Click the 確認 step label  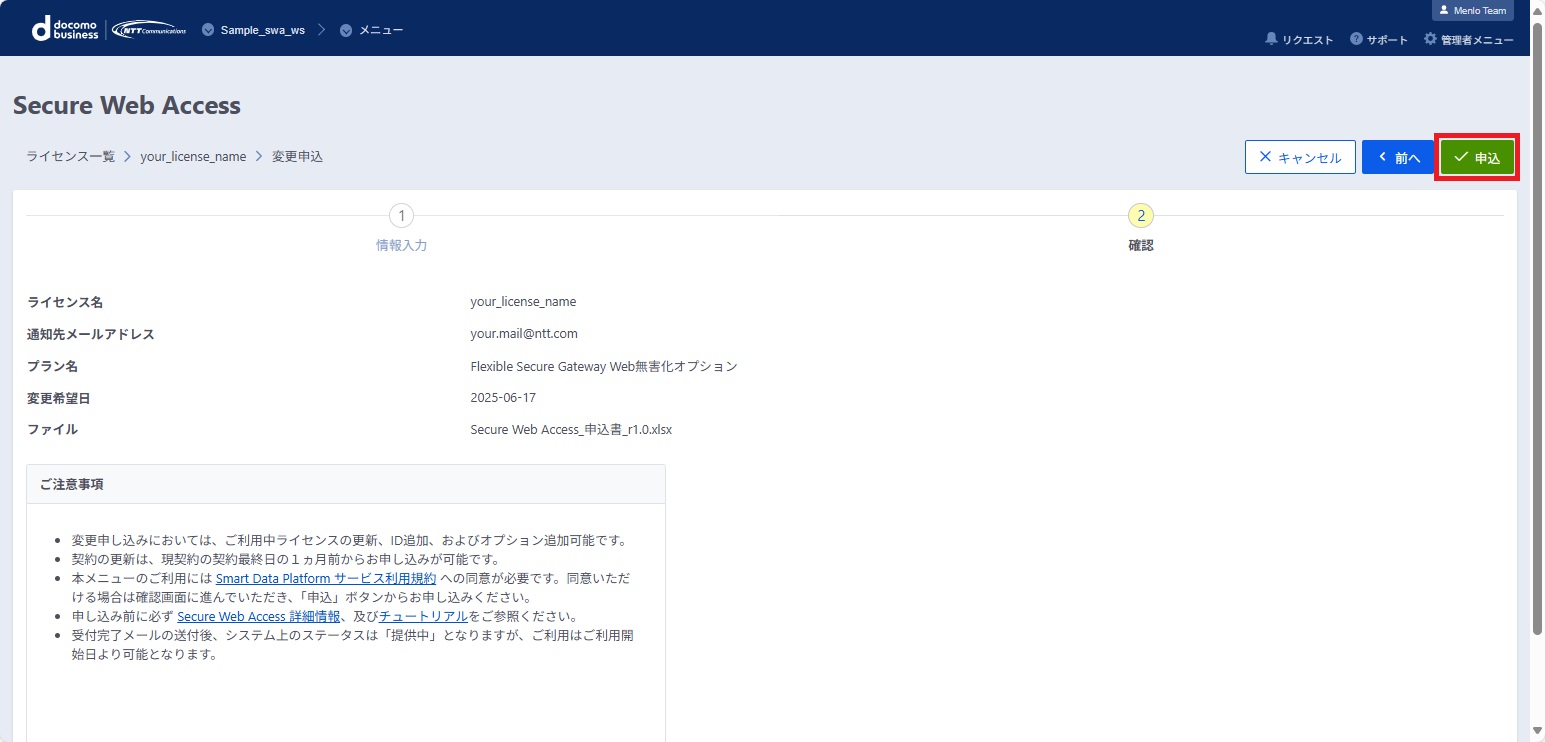[x=1140, y=245]
